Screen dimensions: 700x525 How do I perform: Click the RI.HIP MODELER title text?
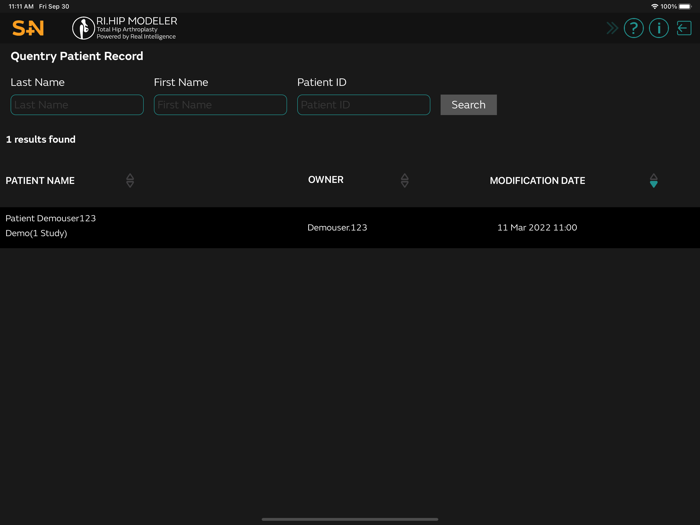pos(137,21)
